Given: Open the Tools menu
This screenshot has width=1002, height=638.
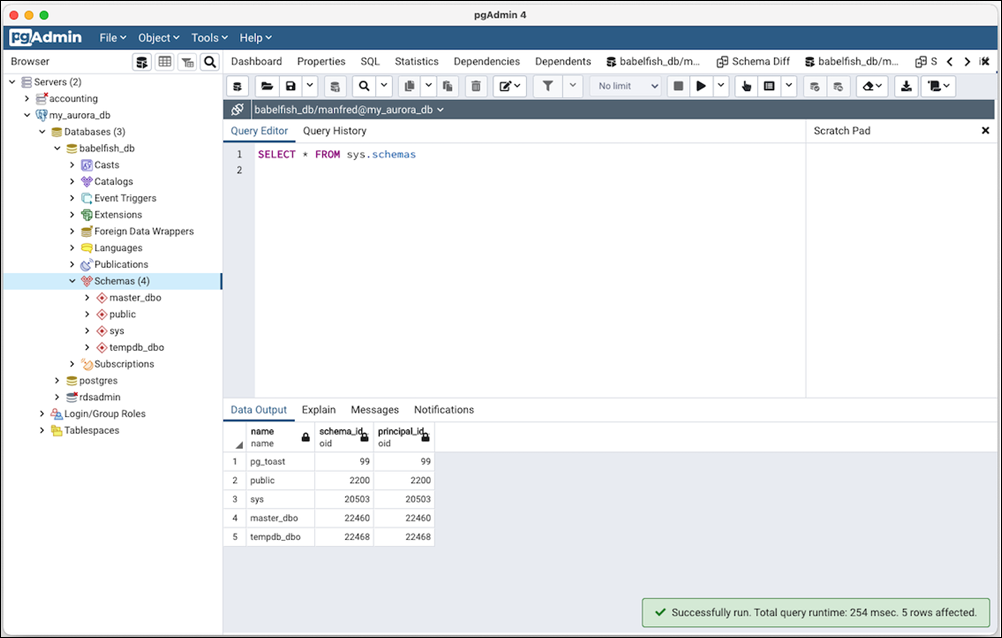Looking at the screenshot, I should [209, 38].
